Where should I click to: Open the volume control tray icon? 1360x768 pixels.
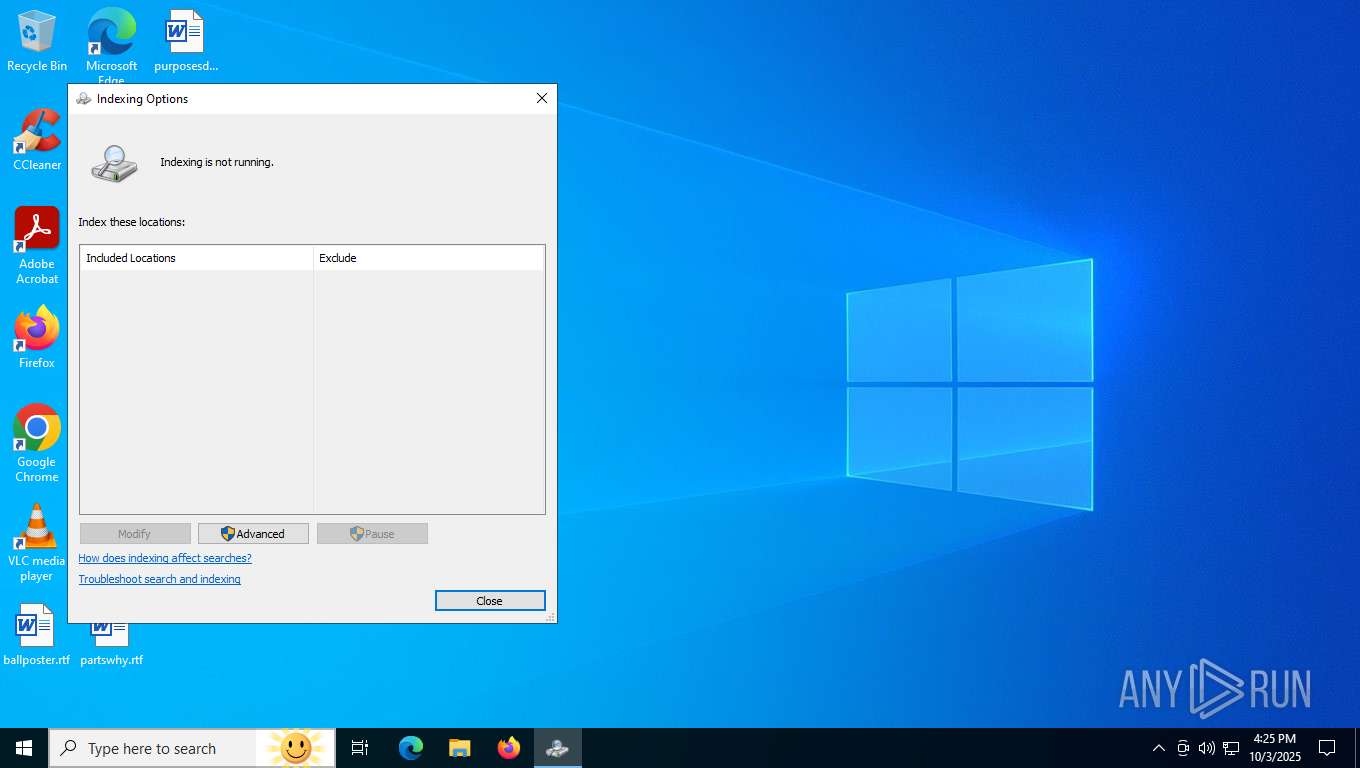tap(1207, 748)
